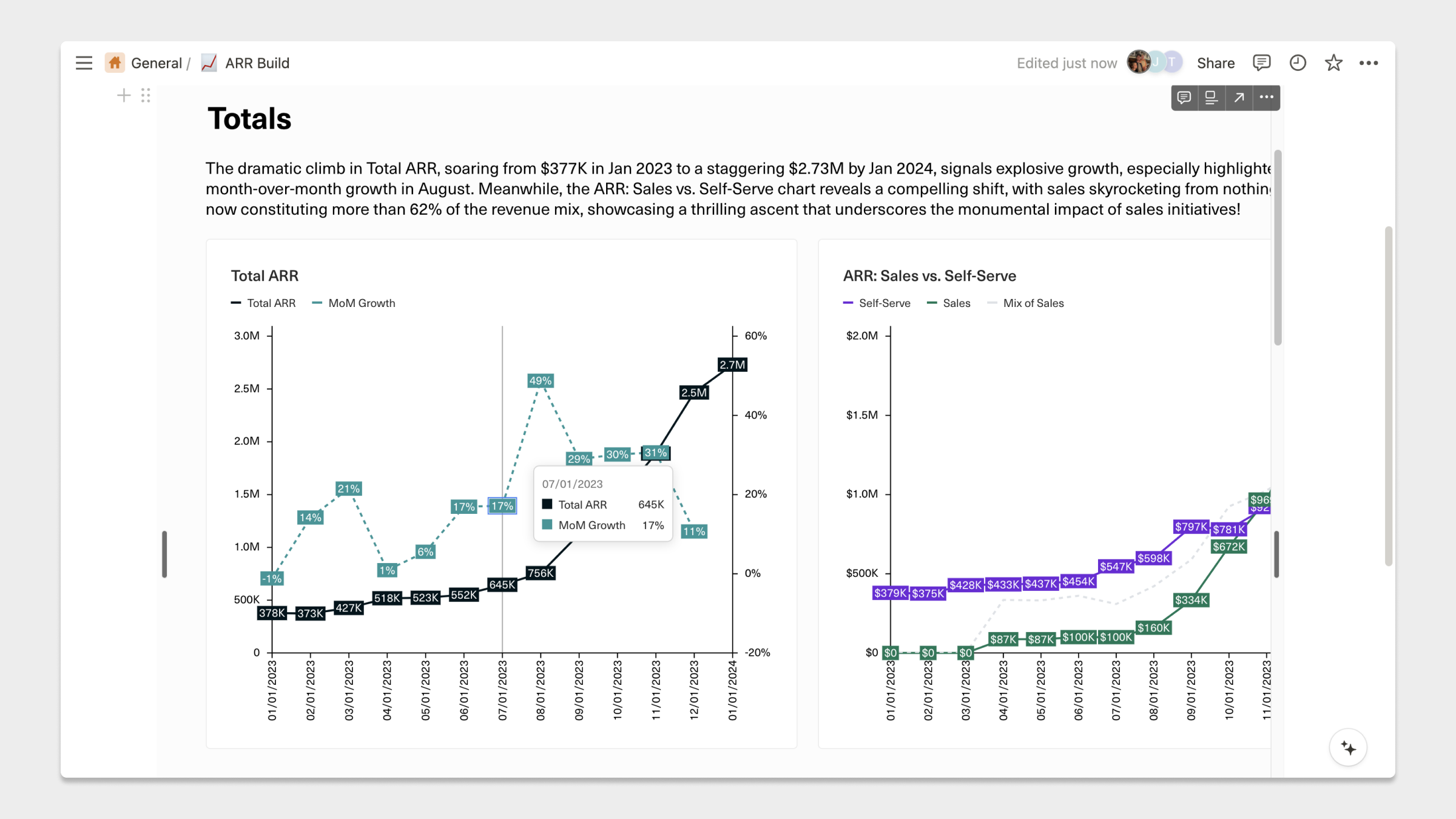Click the block caption icon in toolbar

pyautogui.click(x=1211, y=98)
